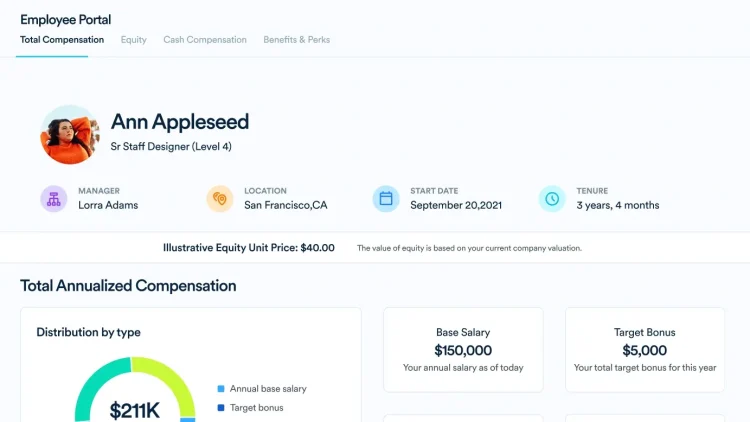
Task: Select the Benefits & Perks tab
Action: 296,40
